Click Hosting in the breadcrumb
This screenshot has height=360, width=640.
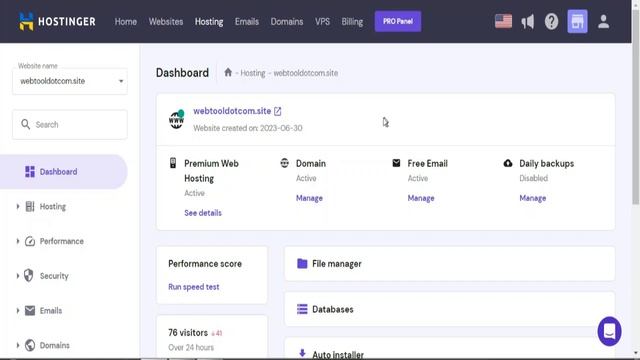click(253, 73)
